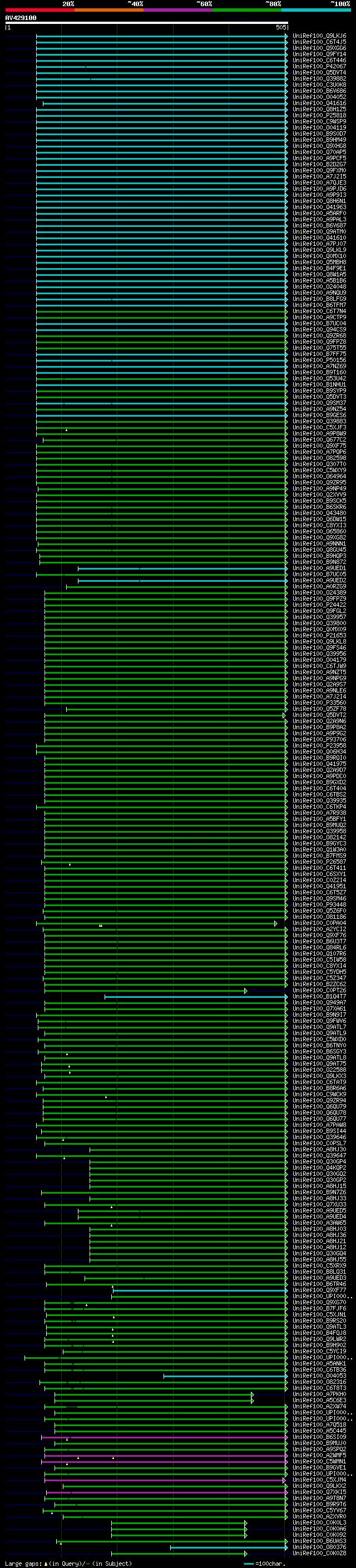Click hit UniRef100_A2XVR0
Image resolution: width=356 pixels, height=1568 pixels.
pyautogui.click(x=319, y=1516)
